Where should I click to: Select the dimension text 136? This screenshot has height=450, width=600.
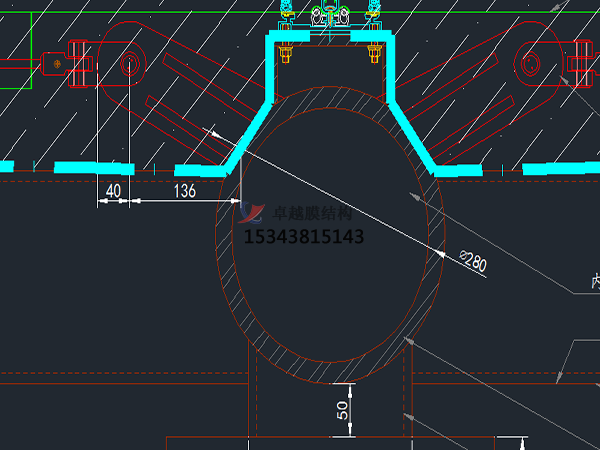point(185,190)
